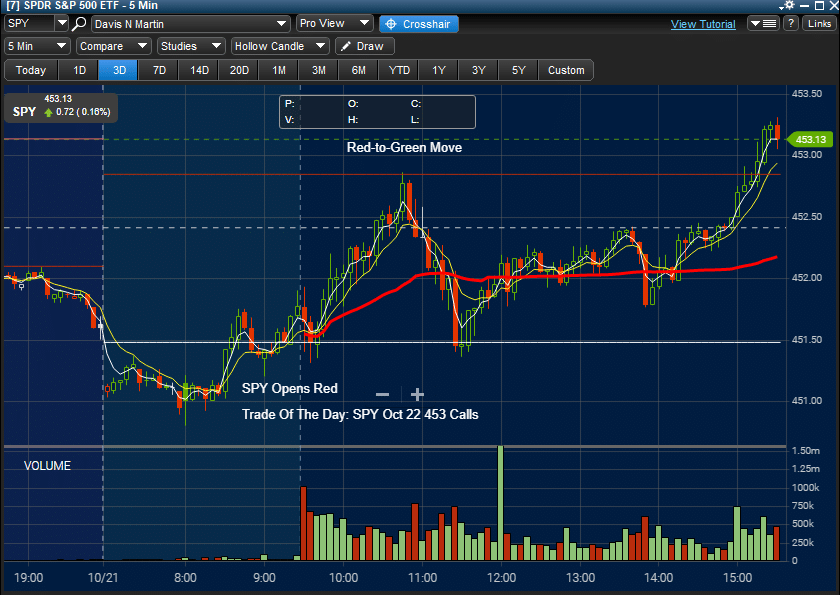Open the hamburger options menu icon
Screen dimensions: 840x595
coord(763,24)
